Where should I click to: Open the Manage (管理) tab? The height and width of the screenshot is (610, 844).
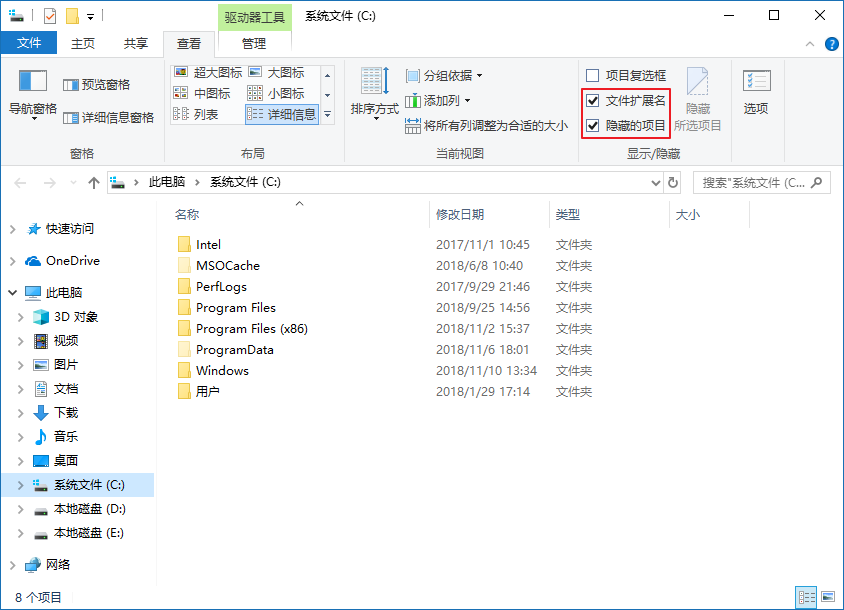pyautogui.click(x=254, y=44)
